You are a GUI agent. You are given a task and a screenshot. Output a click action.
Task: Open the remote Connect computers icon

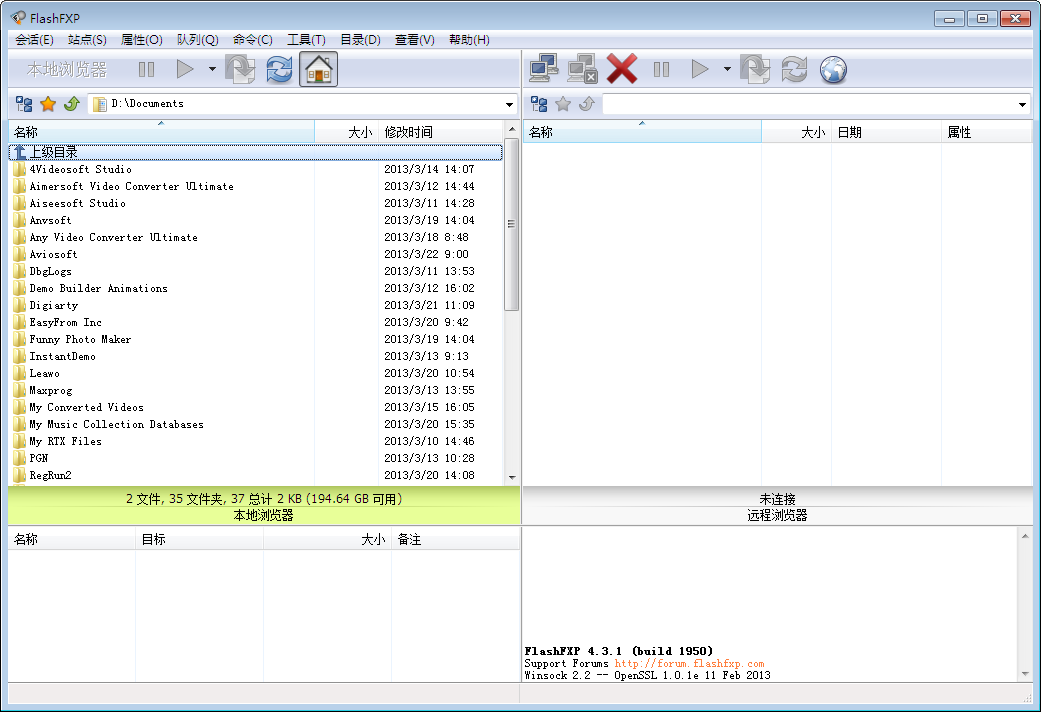544,69
